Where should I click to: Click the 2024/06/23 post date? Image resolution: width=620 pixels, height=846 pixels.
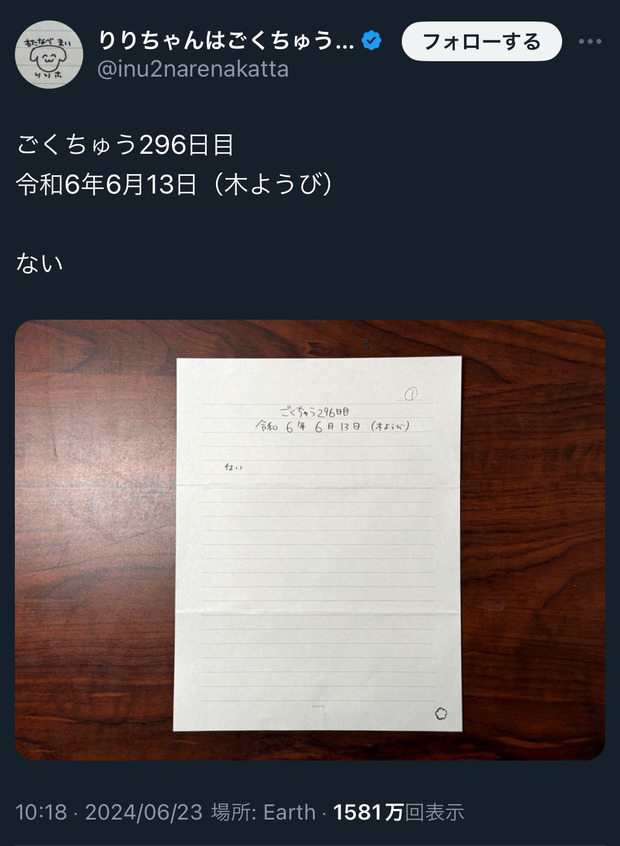coord(144,812)
